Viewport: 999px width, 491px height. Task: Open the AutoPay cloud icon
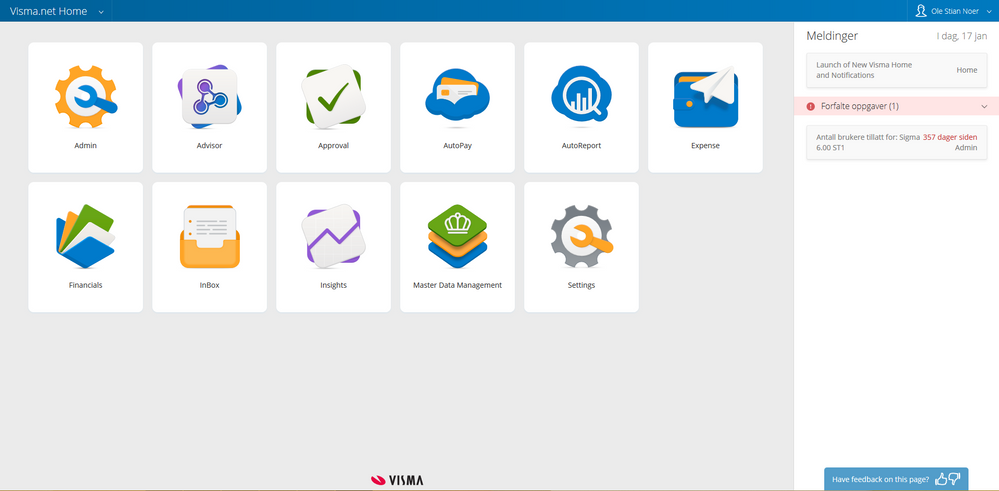[x=457, y=96]
